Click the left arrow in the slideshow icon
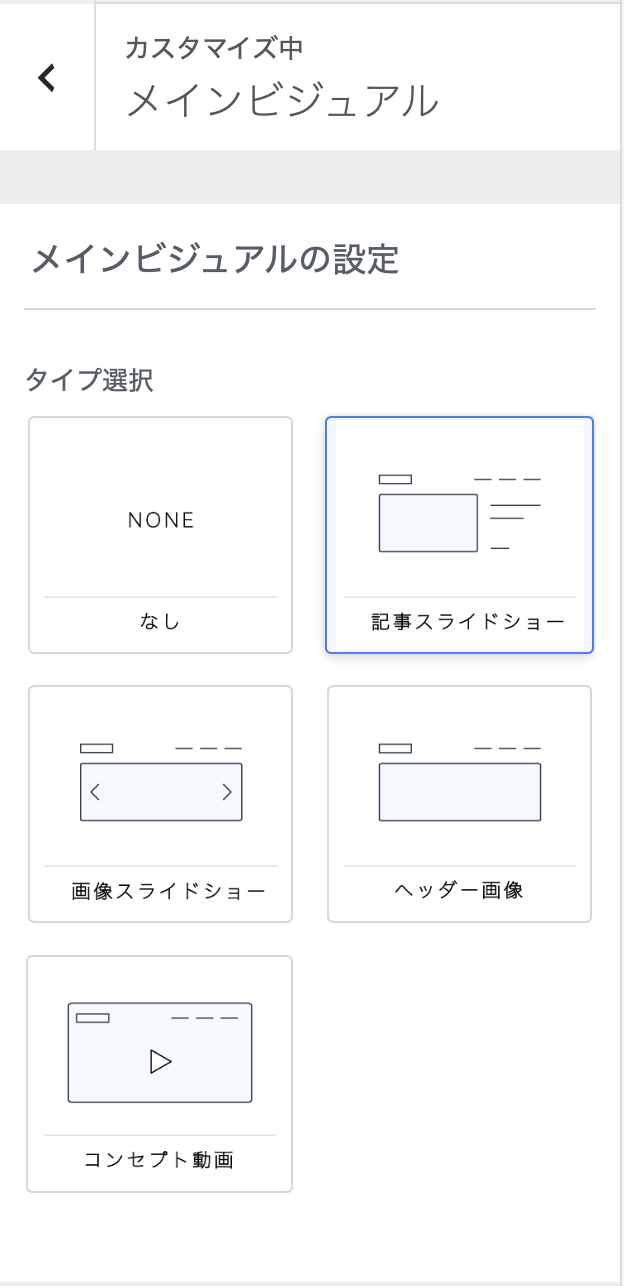The height and width of the screenshot is (1286, 624). click(95, 792)
